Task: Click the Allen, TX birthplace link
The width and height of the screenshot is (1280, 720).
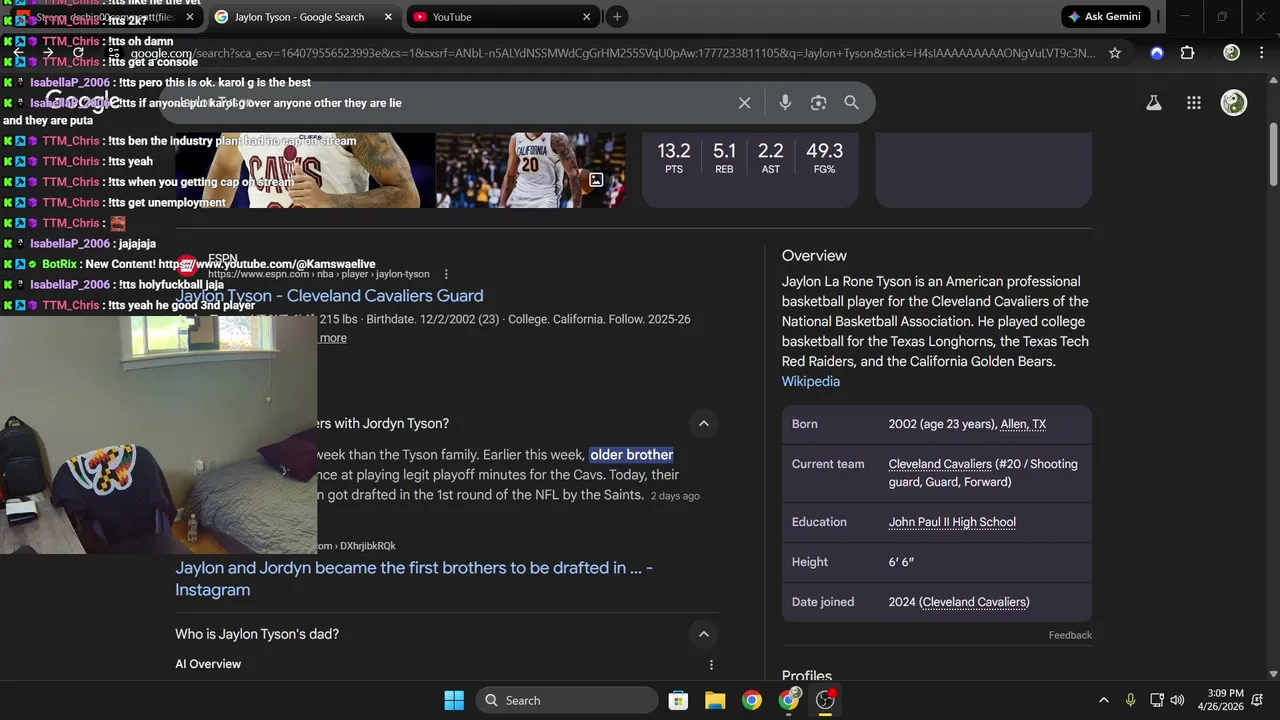Action: pos(1023,424)
